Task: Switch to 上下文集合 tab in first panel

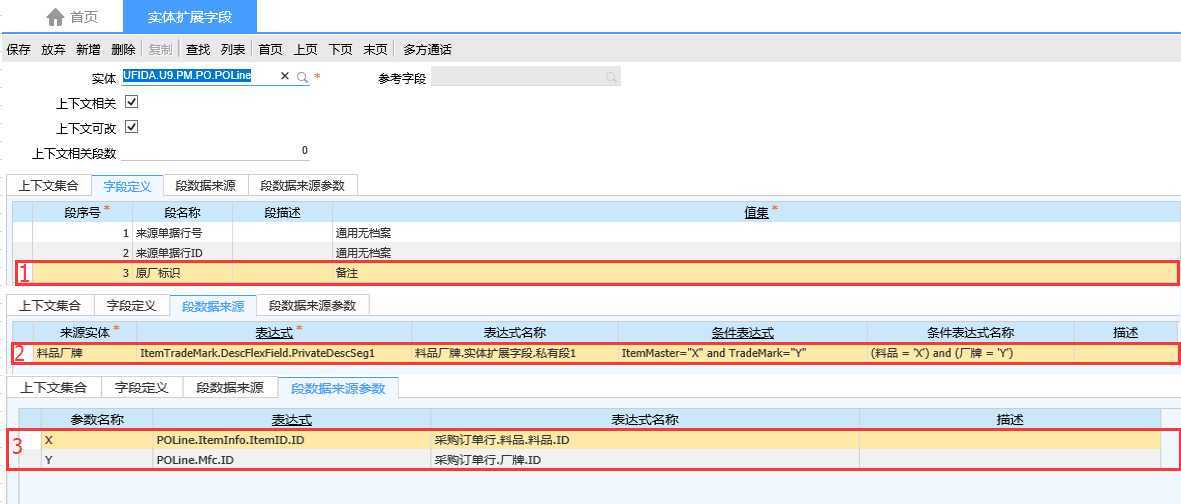Action: tap(48, 185)
